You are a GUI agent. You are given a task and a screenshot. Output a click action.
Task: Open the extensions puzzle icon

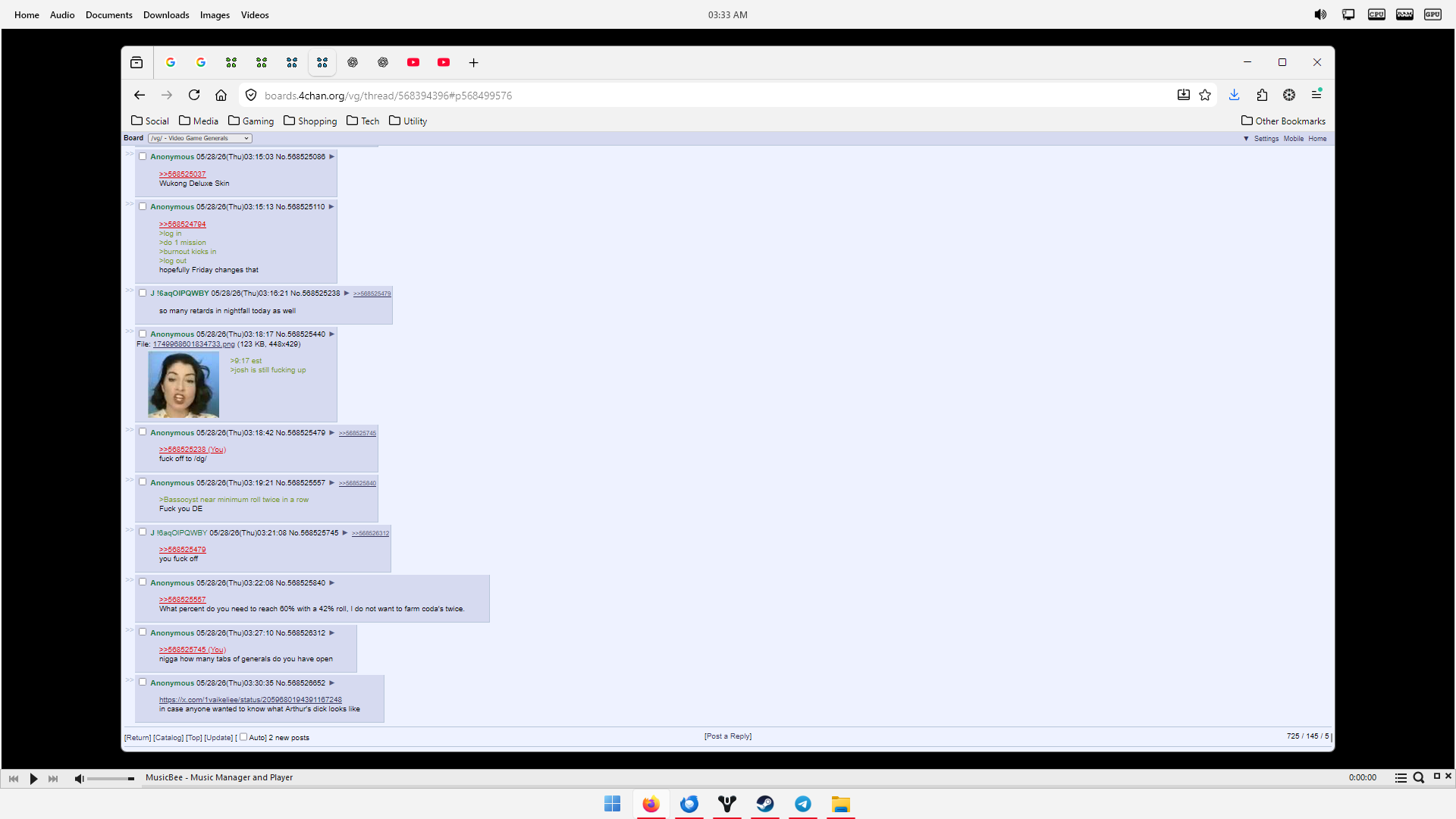coord(1262,95)
